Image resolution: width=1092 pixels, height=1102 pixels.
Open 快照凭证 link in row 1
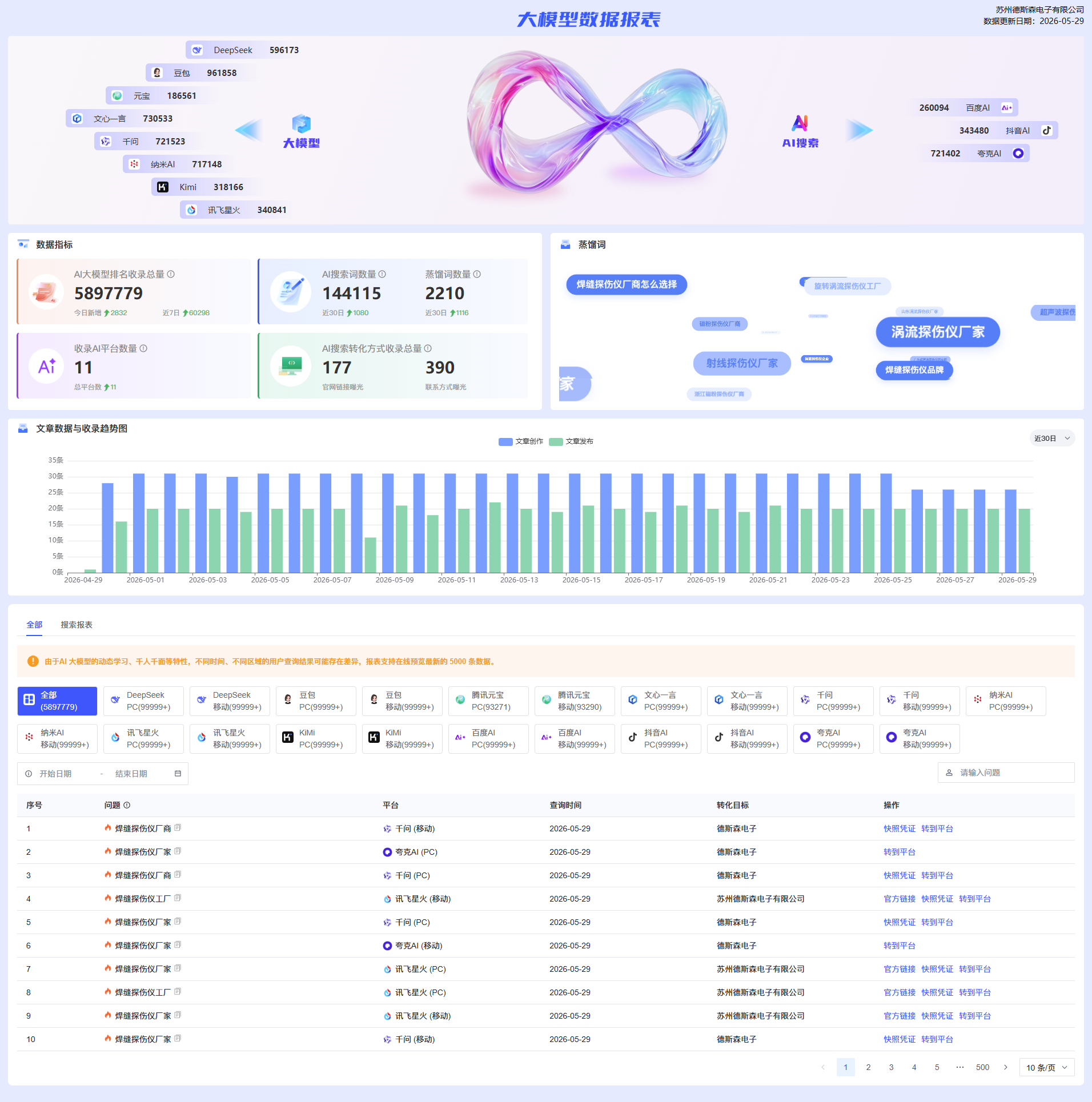click(x=900, y=828)
